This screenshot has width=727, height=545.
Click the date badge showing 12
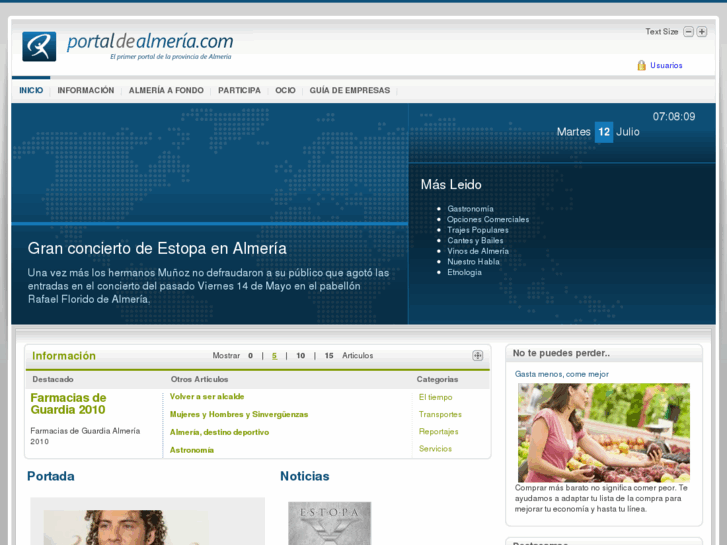pyautogui.click(x=604, y=132)
